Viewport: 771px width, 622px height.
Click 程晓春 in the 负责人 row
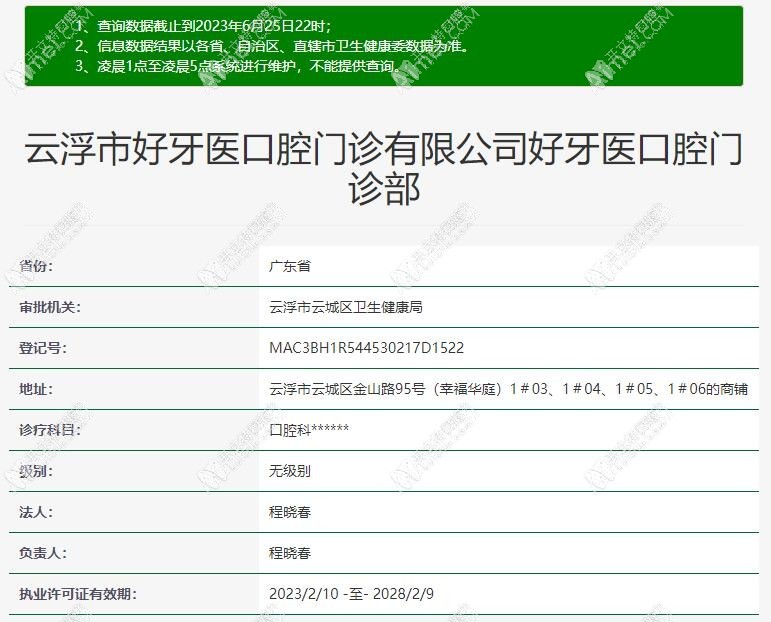coord(290,553)
